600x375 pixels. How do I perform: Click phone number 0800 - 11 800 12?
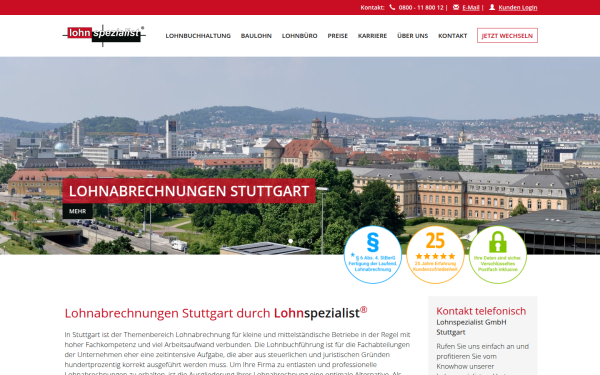[421, 8]
